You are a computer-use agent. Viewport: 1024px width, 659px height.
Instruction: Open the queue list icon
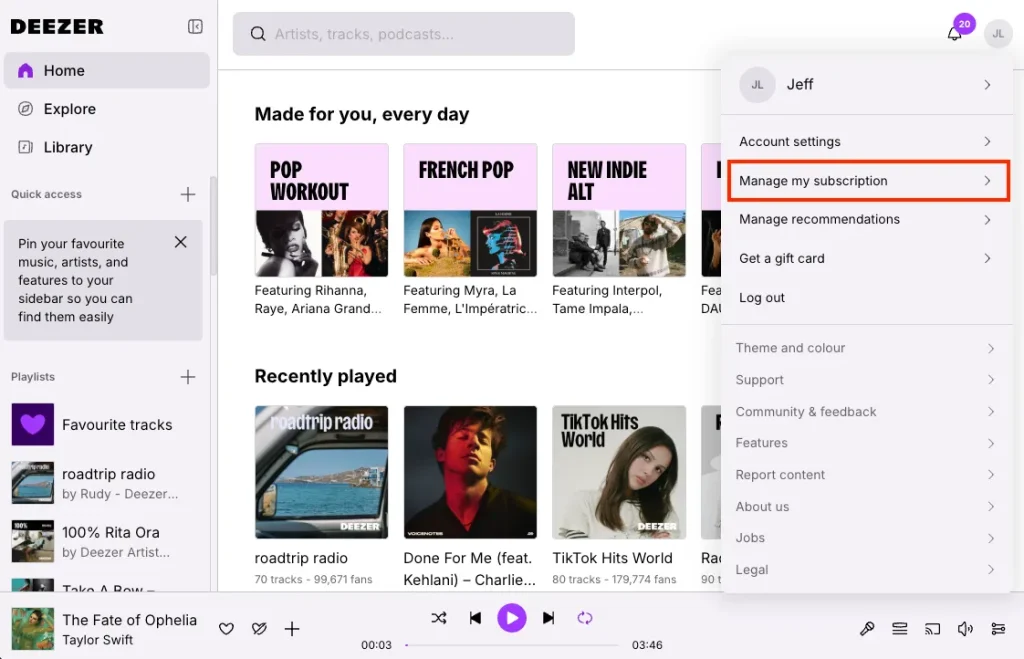[x=900, y=629]
